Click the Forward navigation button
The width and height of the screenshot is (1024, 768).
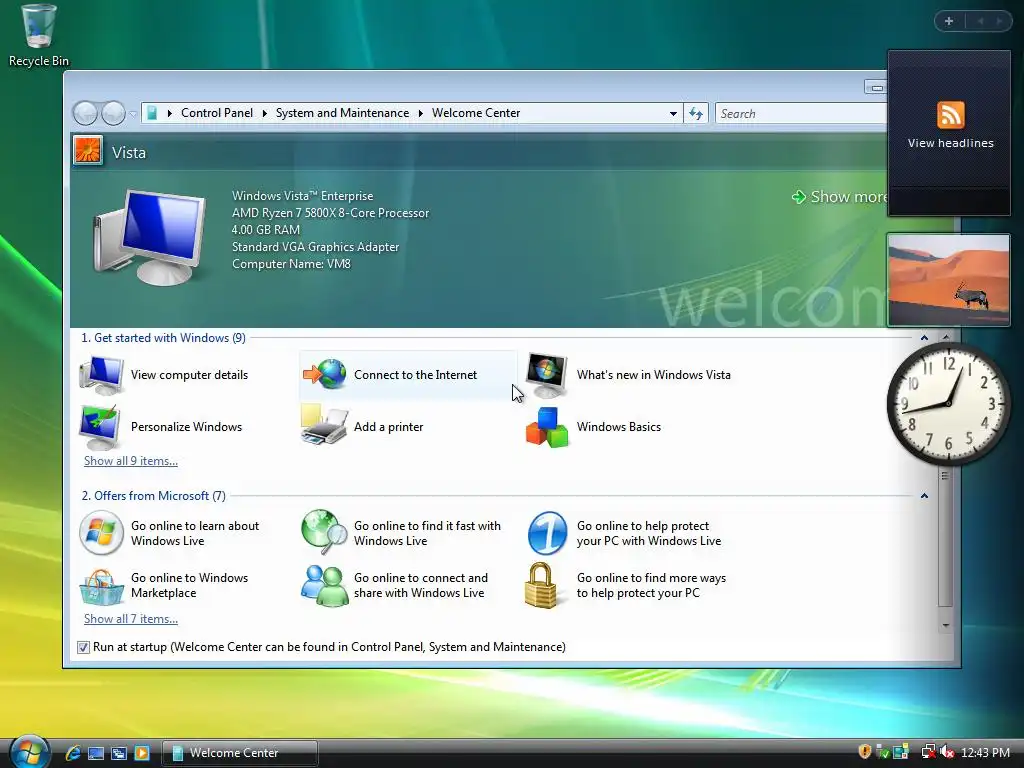(x=114, y=114)
